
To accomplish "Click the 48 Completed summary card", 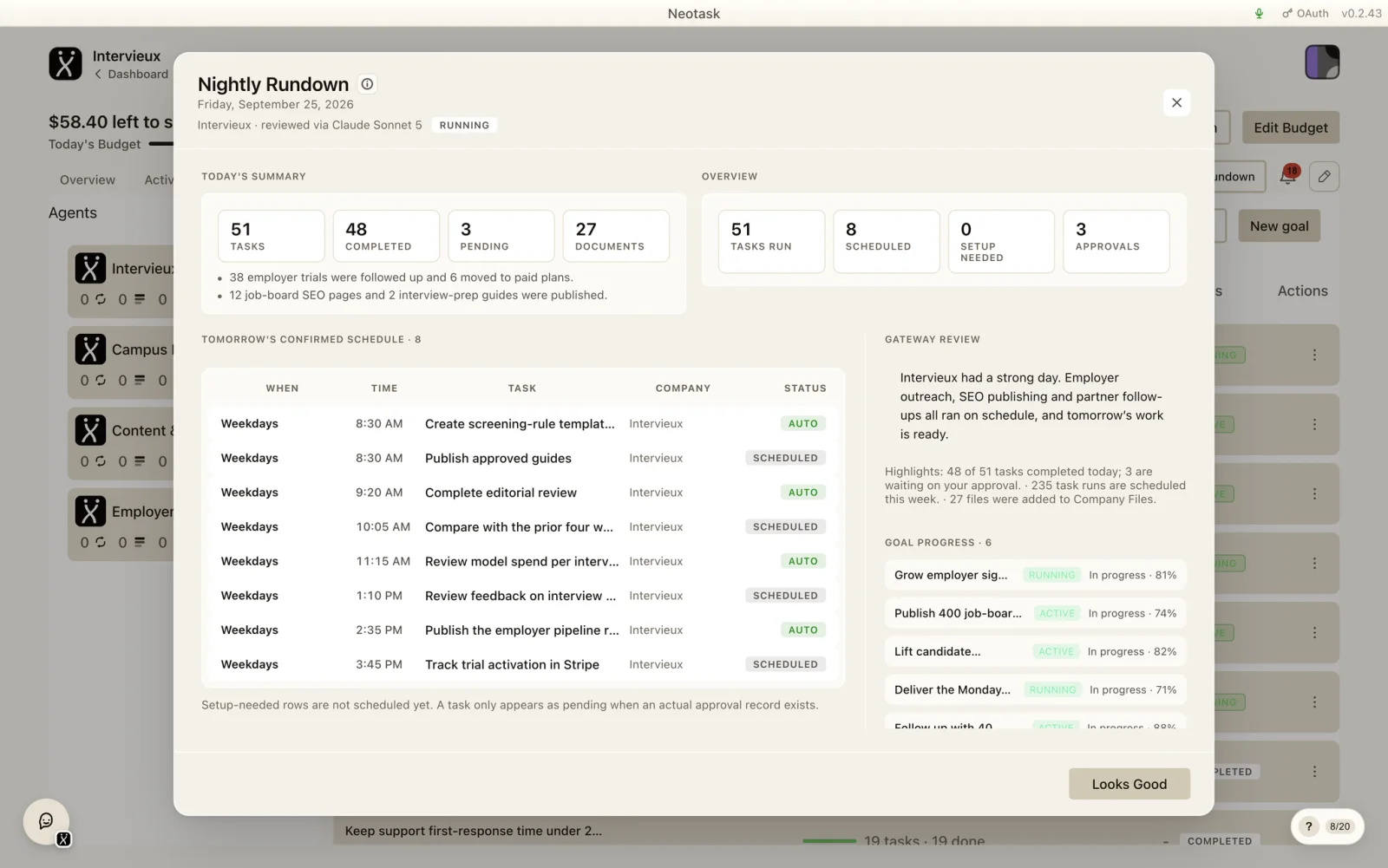I will point(386,236).
